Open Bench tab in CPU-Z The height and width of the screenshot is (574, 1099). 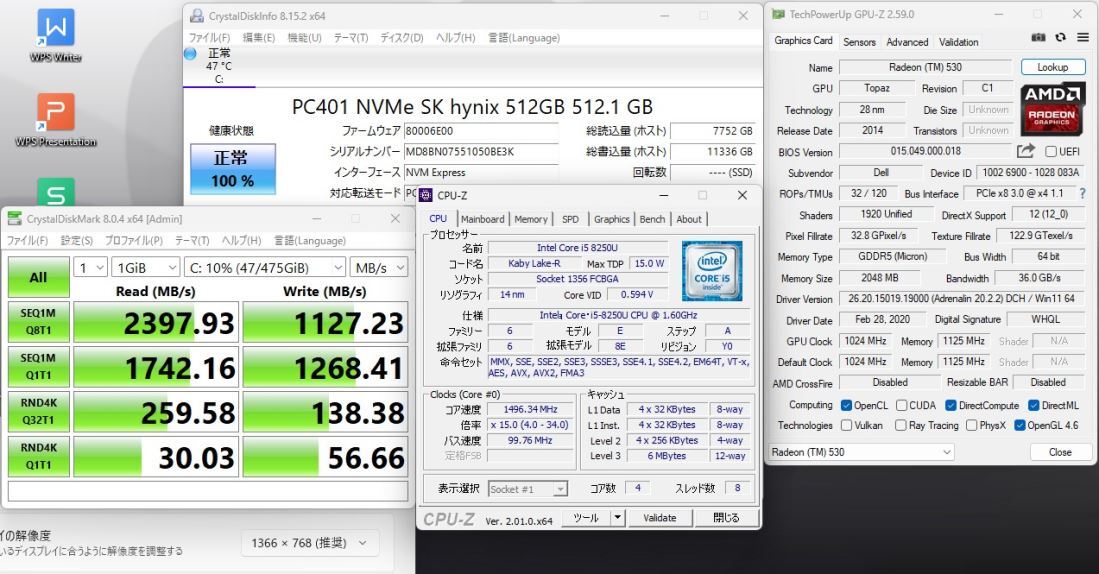(652, 219)
